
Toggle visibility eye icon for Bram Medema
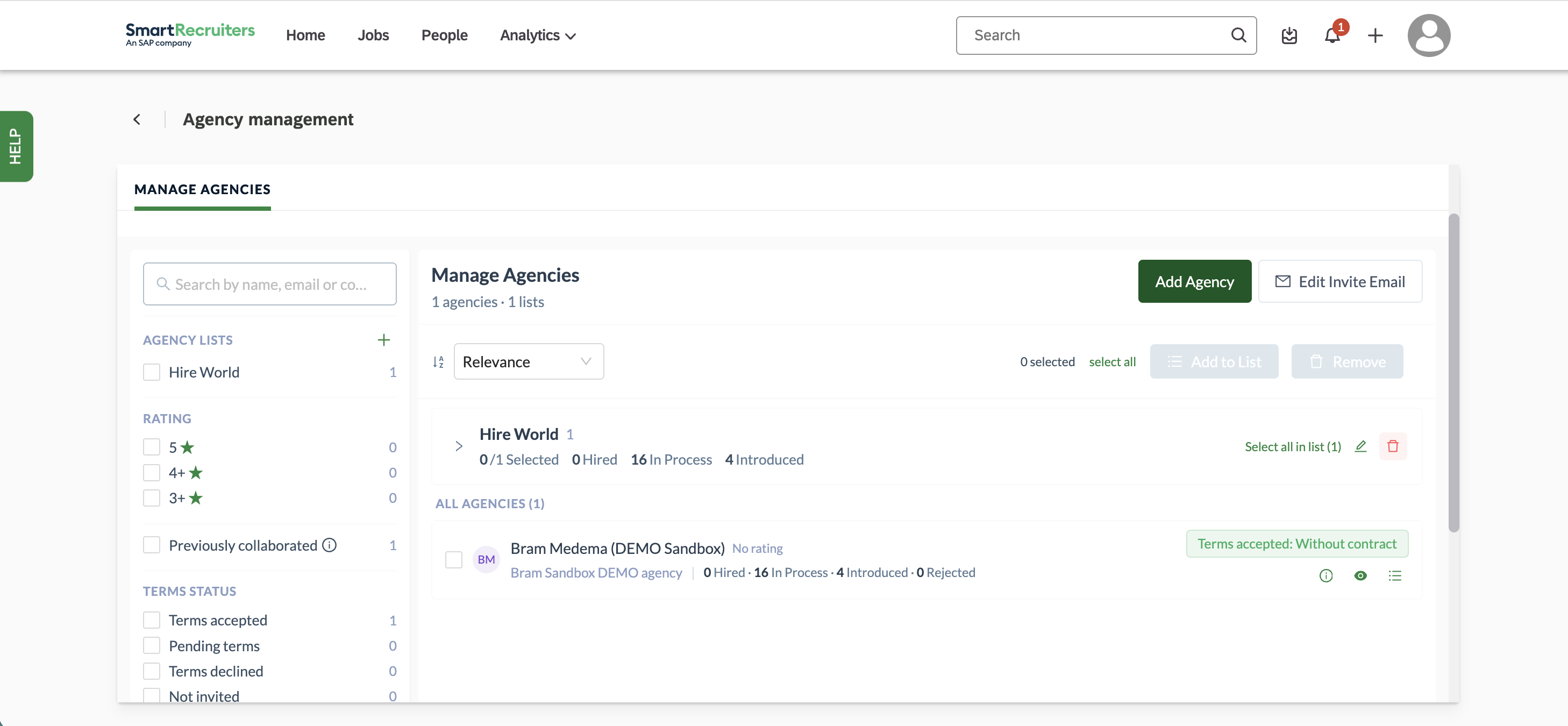(1360, 575)
